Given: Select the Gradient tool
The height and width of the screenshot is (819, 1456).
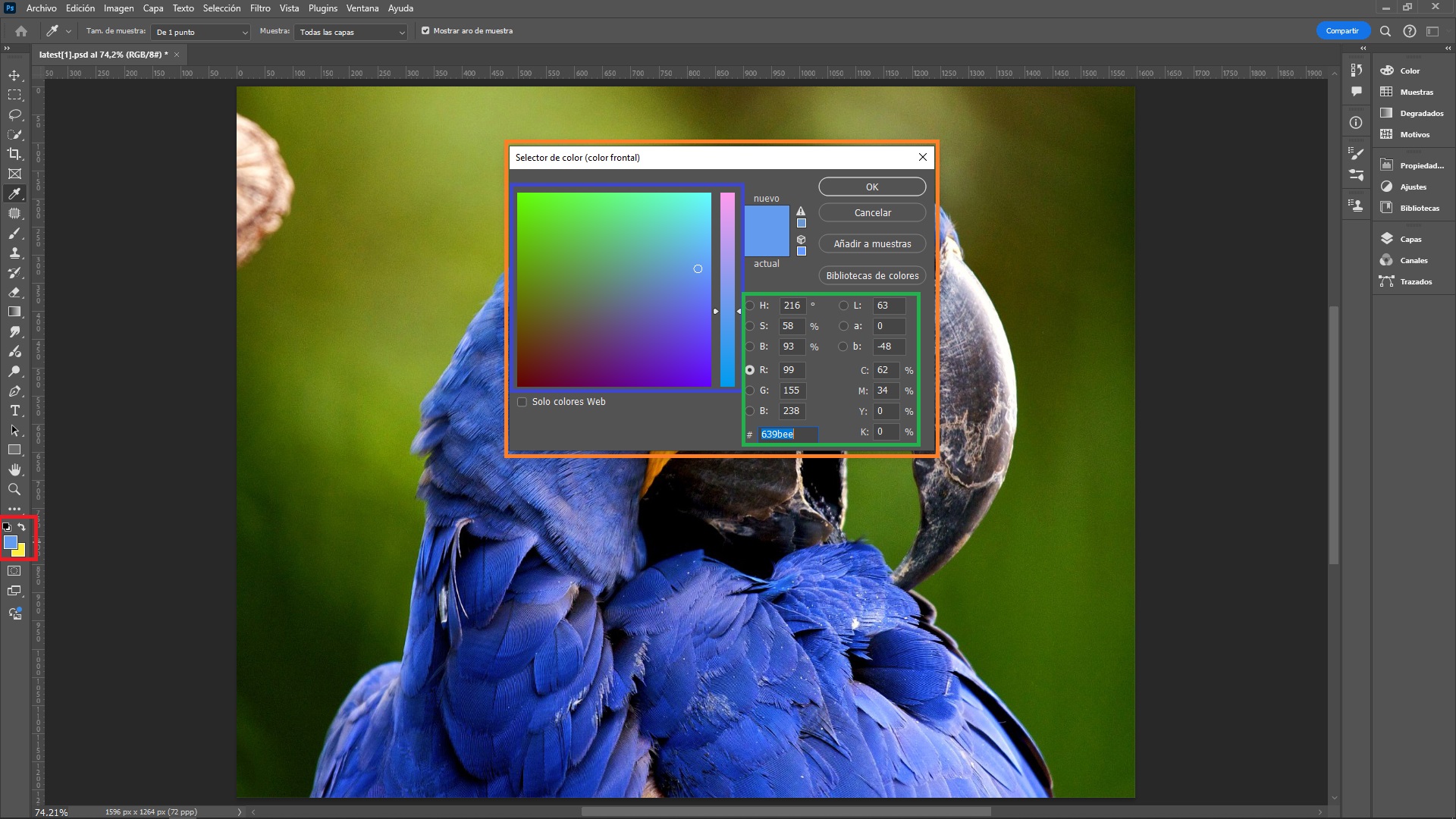Looking at the screenshot, I should 14,312.
